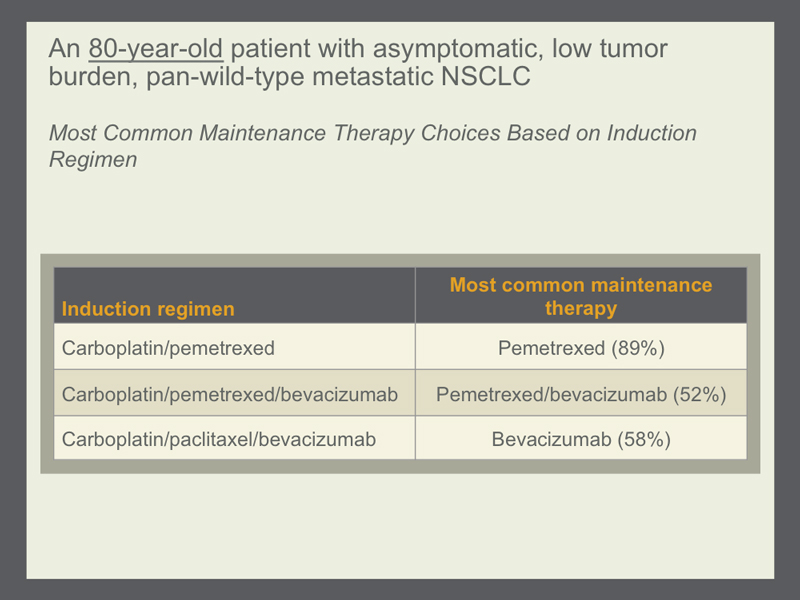Click "pan-wild-type" in the slide title

[x=225, y=77]
